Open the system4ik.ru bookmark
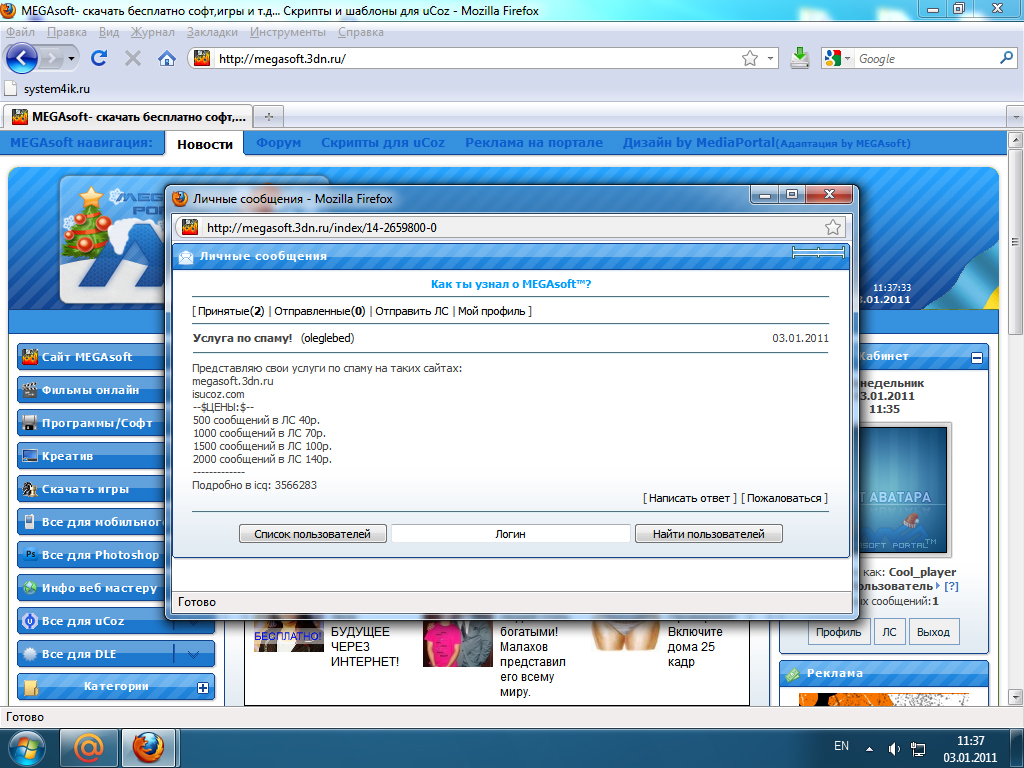The width and height of the screenshot is (1024, 768). (48, 89)
